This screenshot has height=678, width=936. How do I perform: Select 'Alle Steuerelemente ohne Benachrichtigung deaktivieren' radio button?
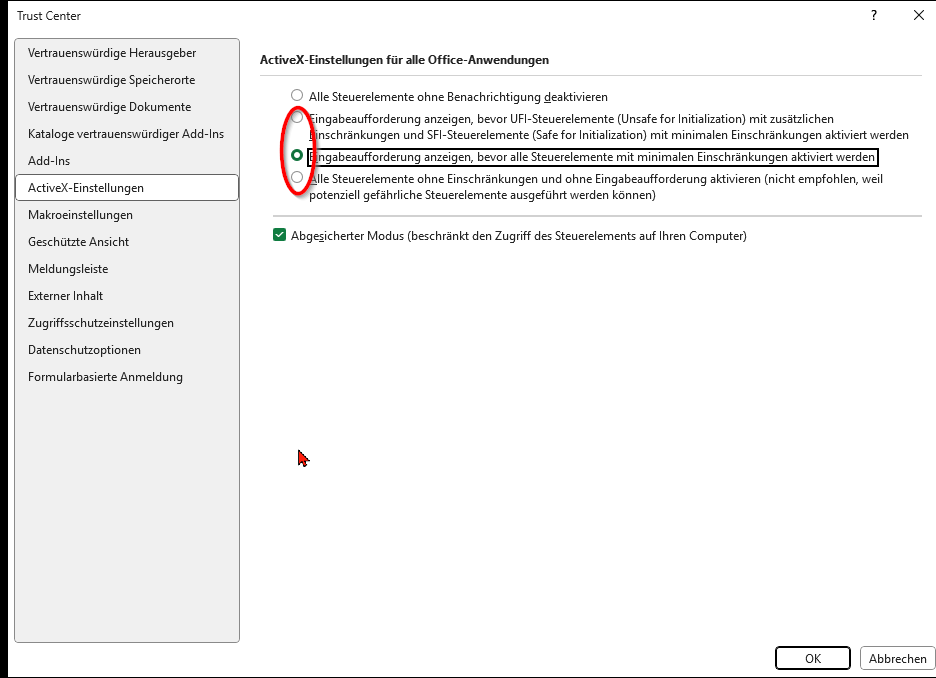pos(297,96)
